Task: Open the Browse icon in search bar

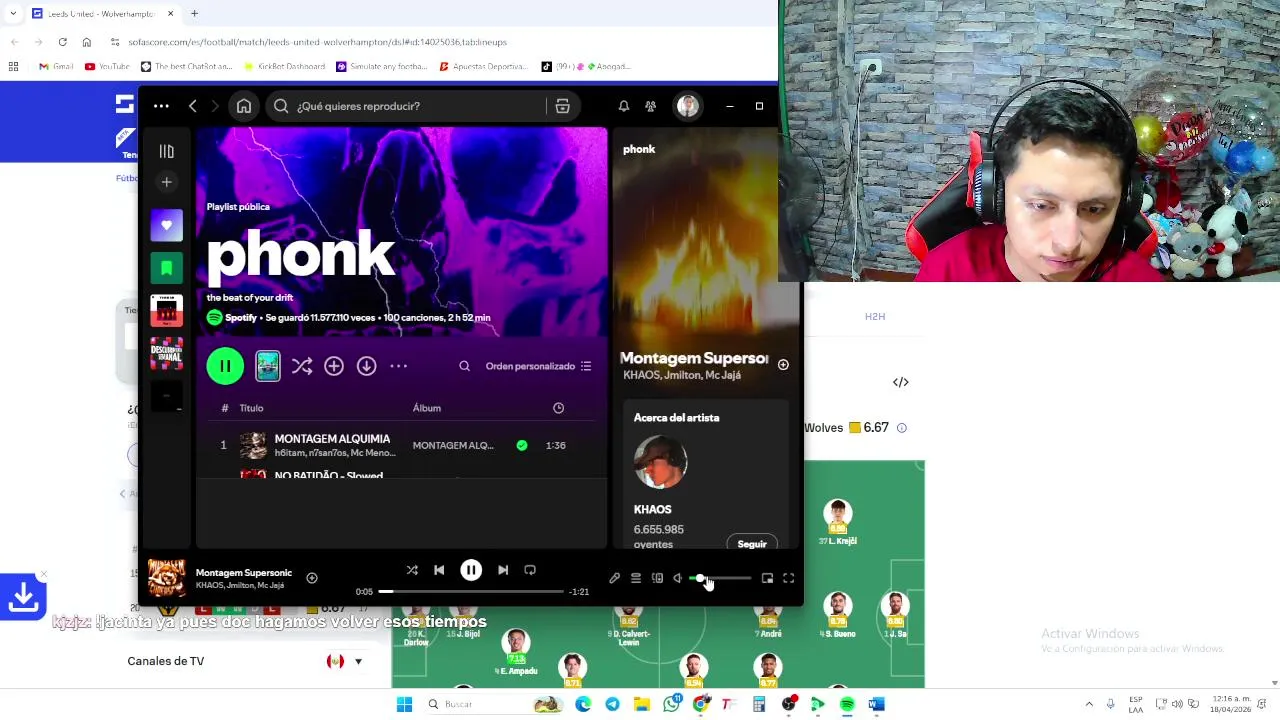Action: point(562,106)
